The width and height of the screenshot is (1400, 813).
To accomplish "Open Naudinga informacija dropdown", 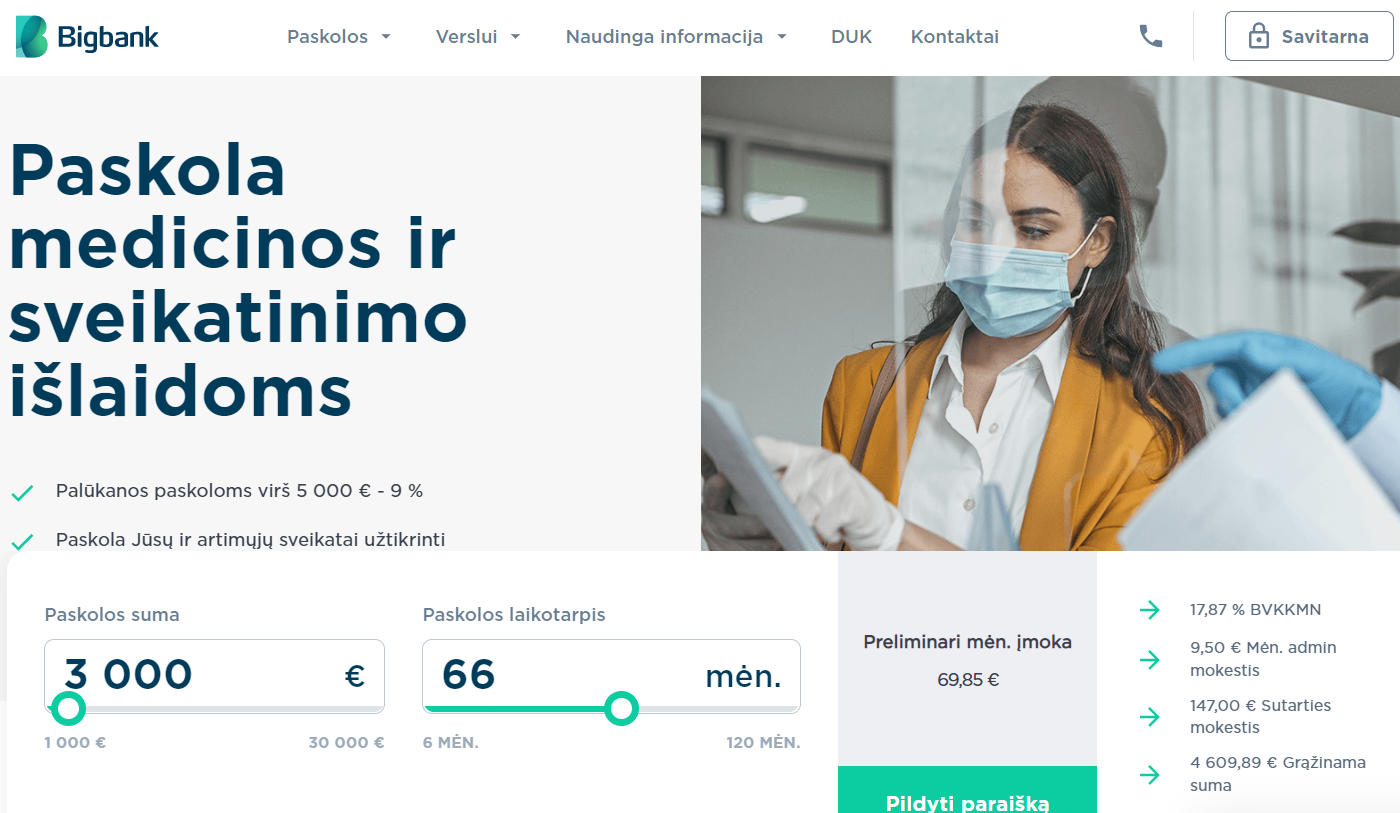I will [677, 37].
